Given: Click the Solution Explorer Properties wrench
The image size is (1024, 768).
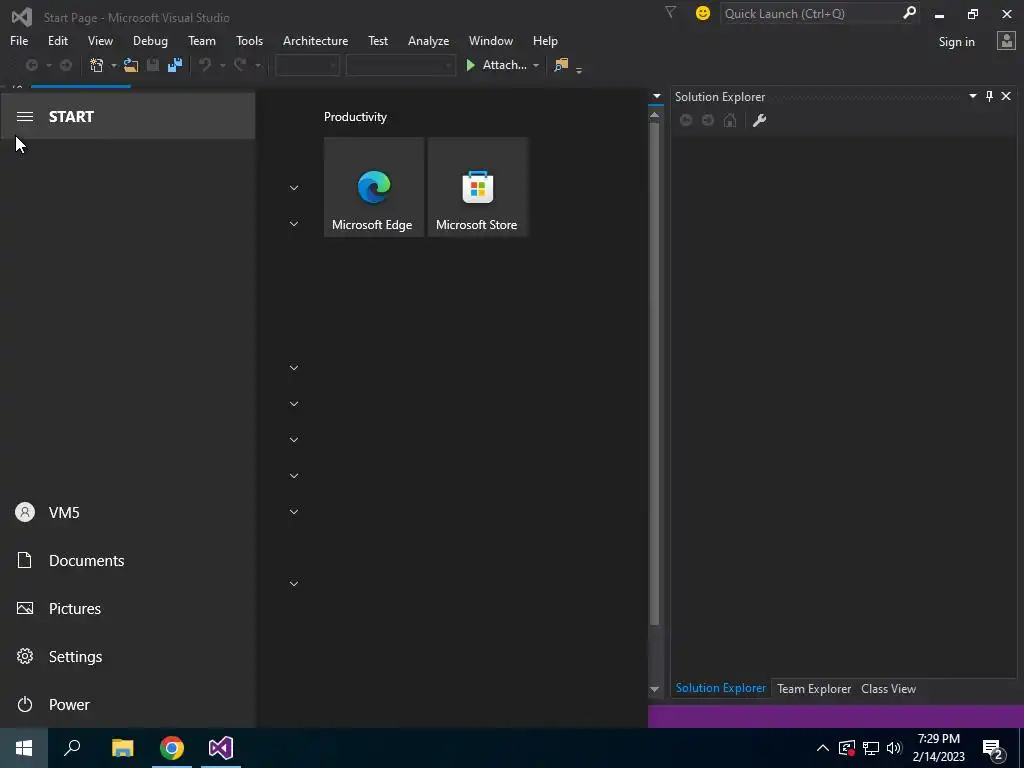Looking at the screenshot, I should click(x=760, y=120).
